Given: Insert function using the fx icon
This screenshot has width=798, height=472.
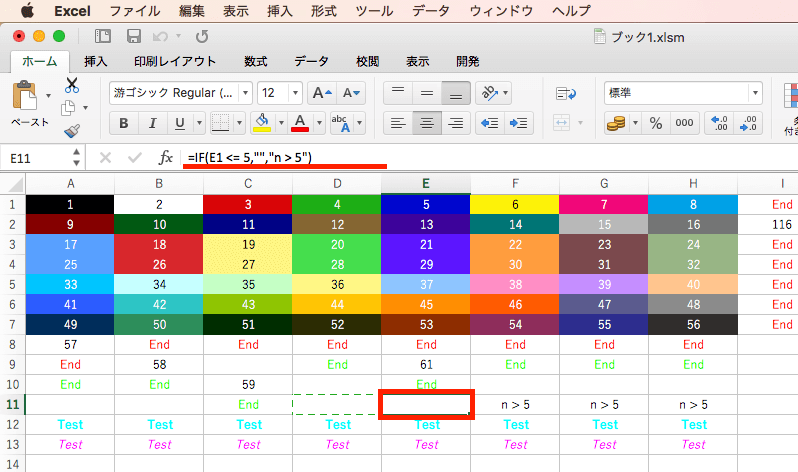Looking at the screenshot, I should [x=165, y=158].
